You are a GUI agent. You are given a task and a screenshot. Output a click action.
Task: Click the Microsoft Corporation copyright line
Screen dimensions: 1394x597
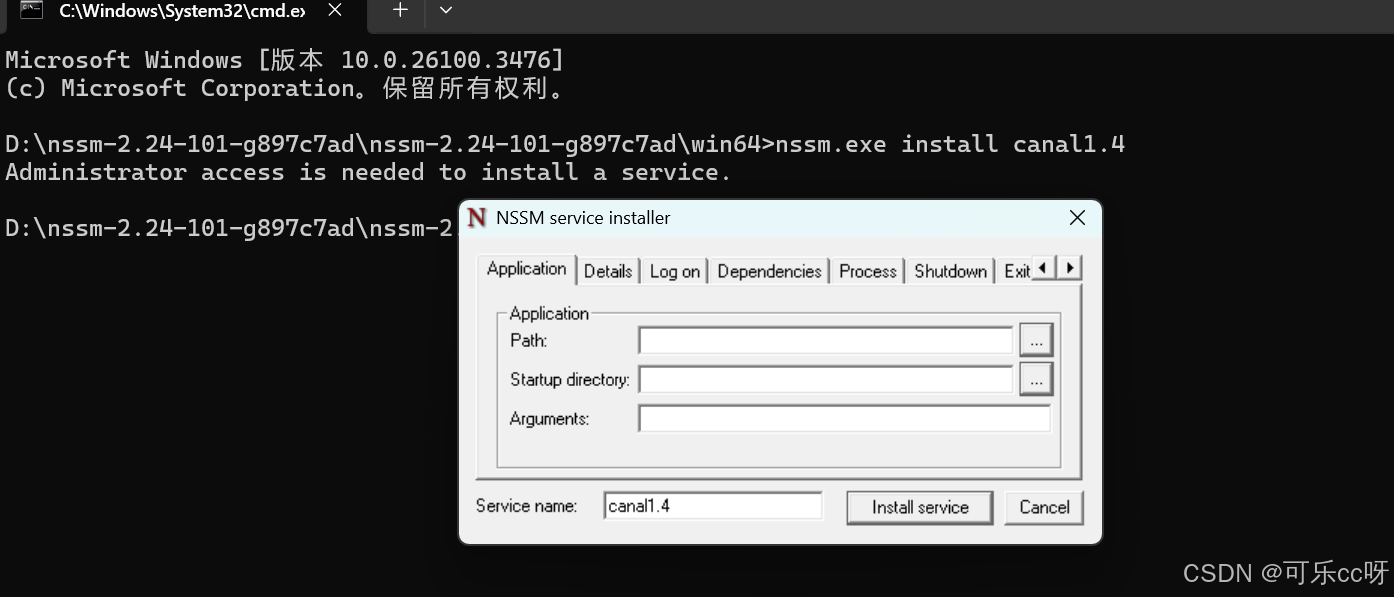[x=285, y=88]
